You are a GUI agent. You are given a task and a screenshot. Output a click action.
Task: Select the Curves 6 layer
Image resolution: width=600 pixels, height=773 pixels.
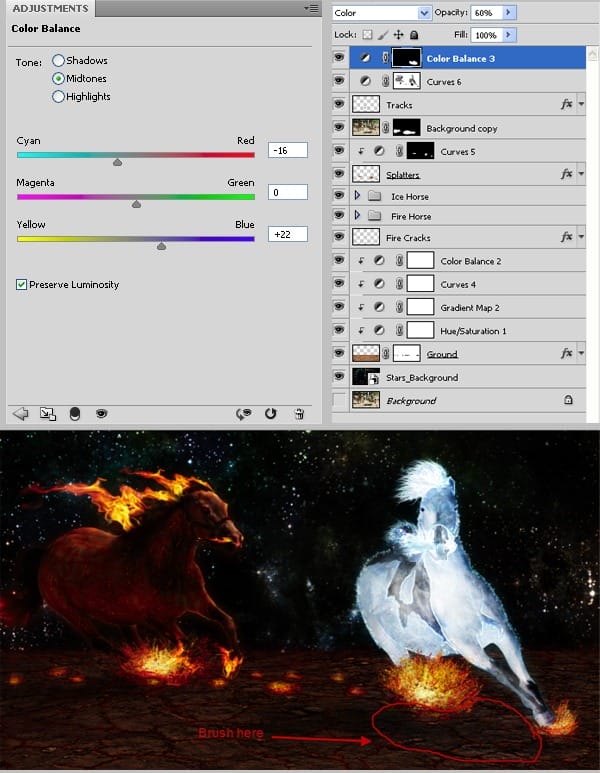(x=467, y=81)
